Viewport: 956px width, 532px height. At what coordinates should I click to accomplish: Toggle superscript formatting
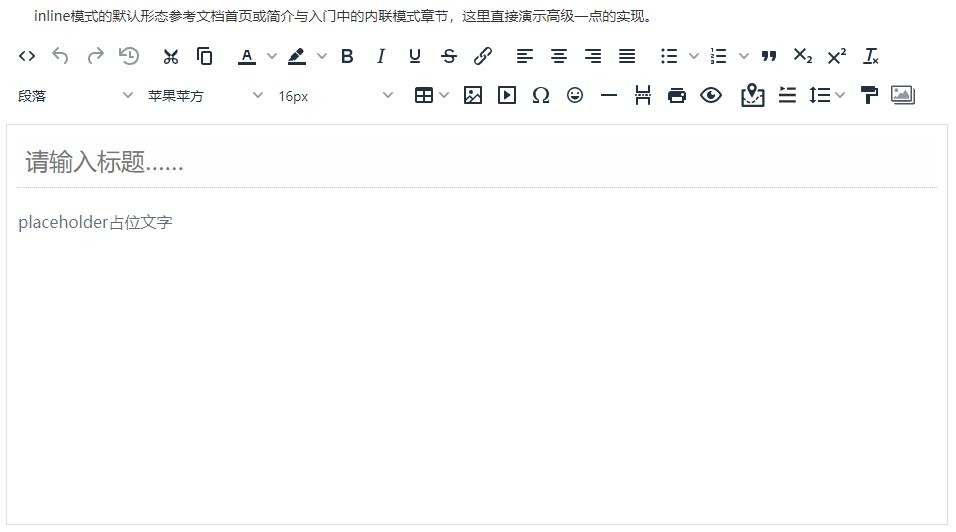(x=836, y=56)
